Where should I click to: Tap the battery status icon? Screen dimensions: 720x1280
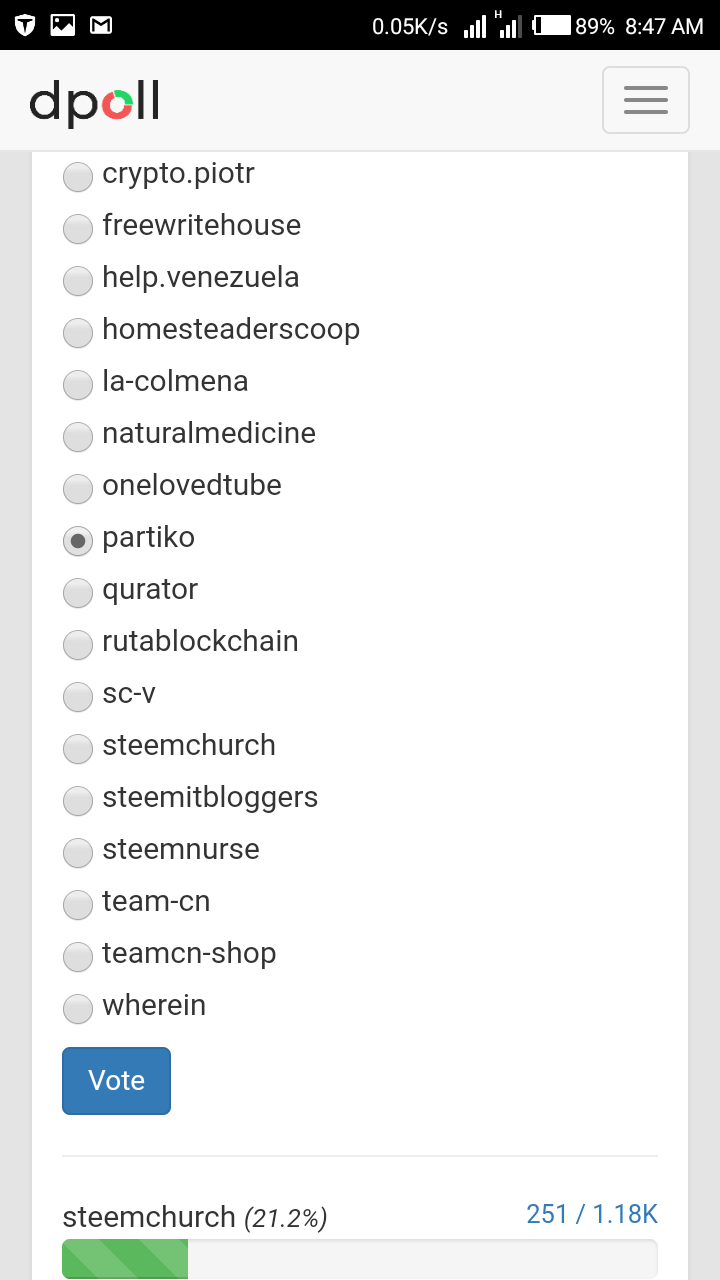click(551, 26)
